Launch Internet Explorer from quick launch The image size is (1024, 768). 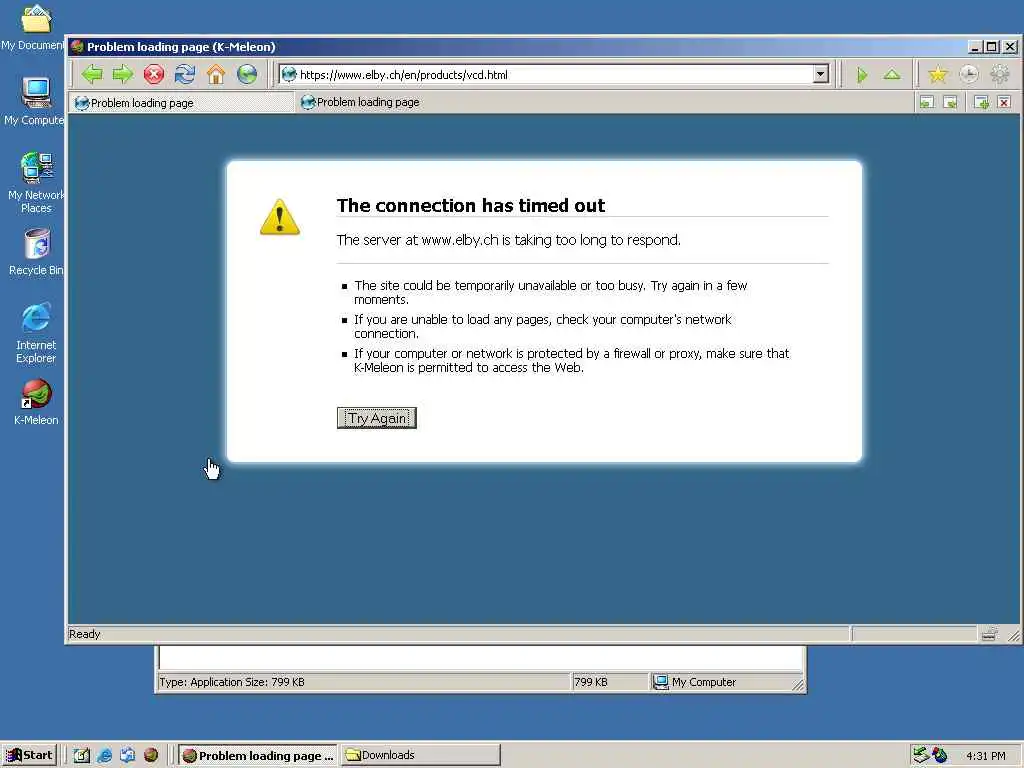pyautogui.click(x=104, y=755)
